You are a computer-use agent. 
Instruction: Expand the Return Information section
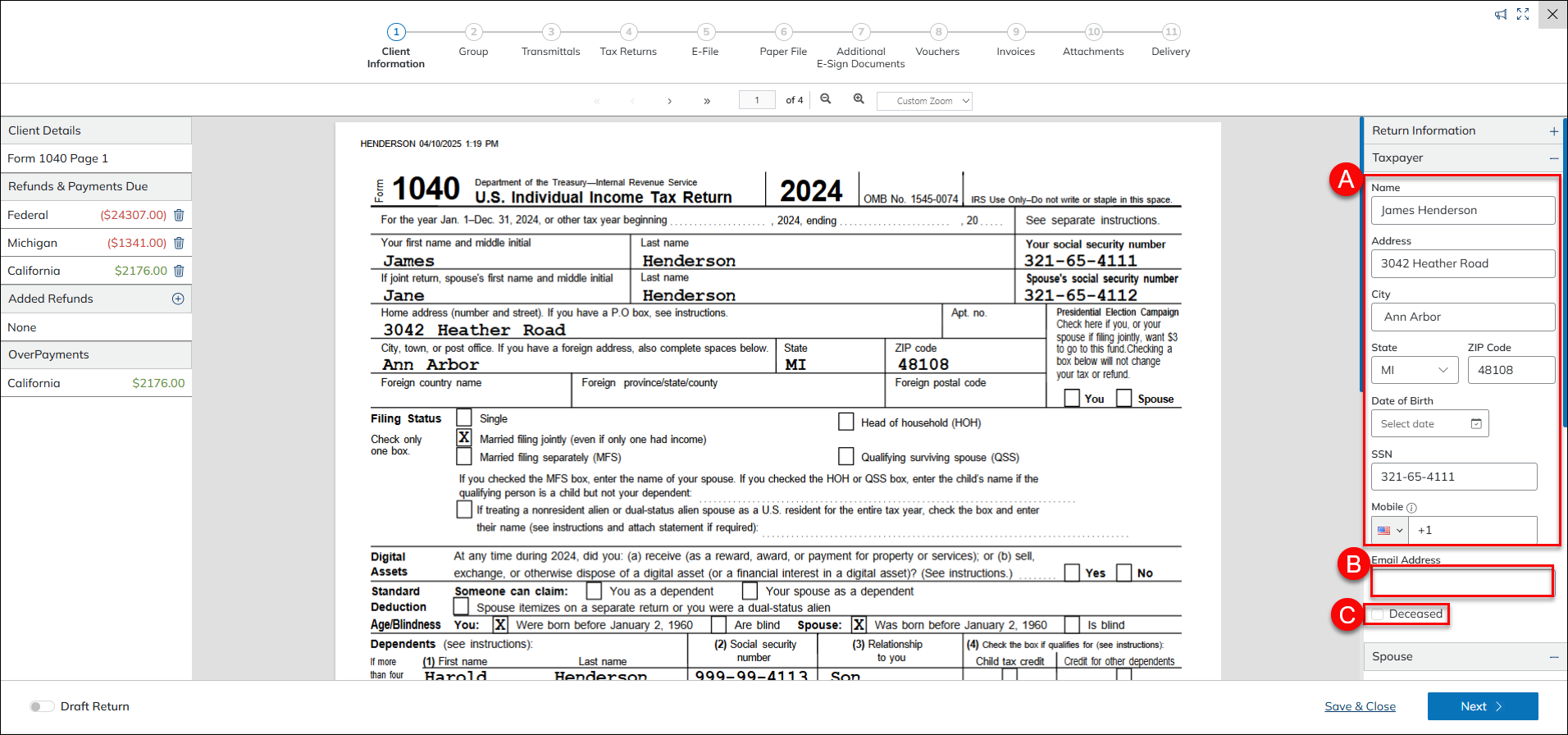1553,131
